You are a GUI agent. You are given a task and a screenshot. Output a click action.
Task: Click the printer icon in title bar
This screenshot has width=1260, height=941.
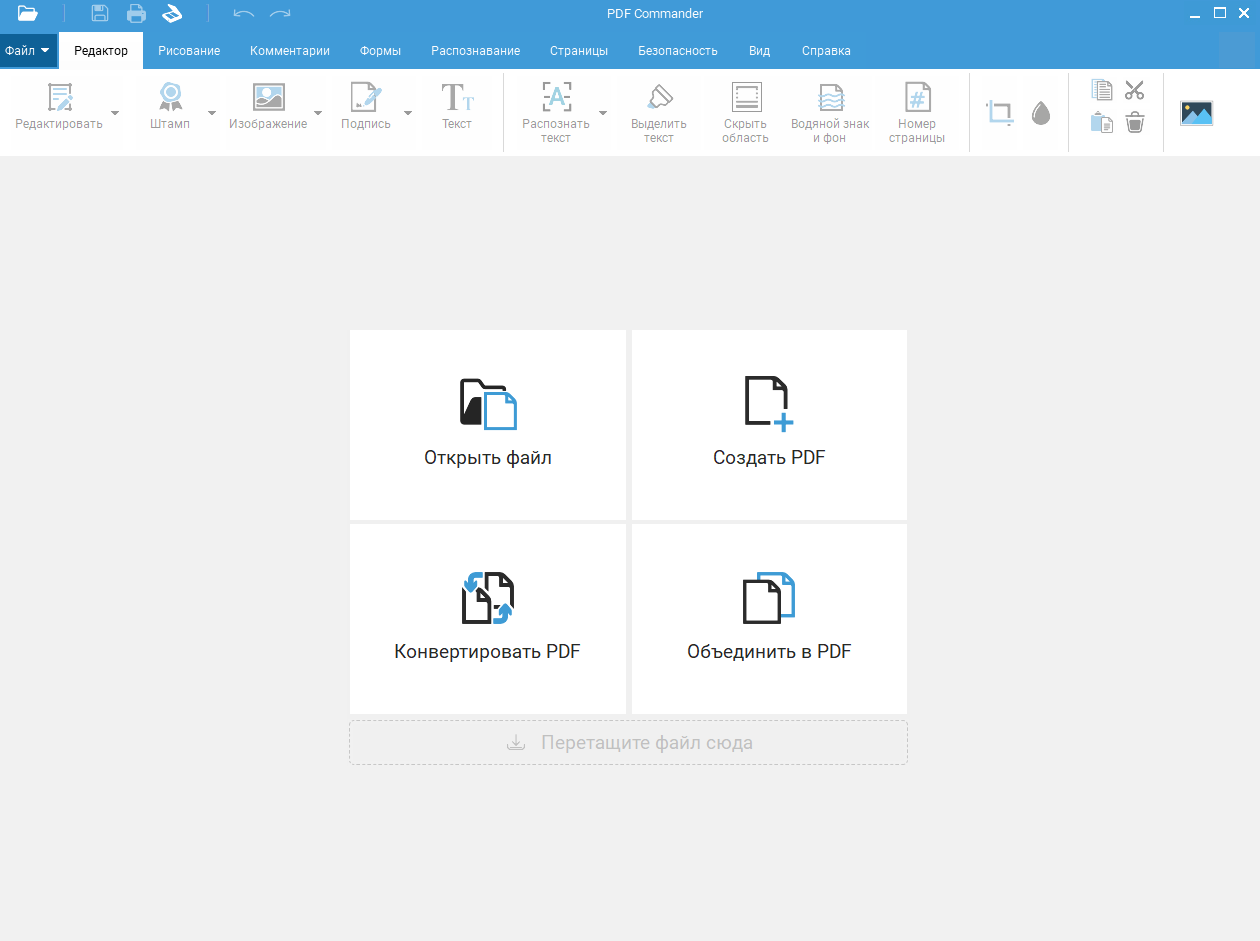tap(136, 14)
